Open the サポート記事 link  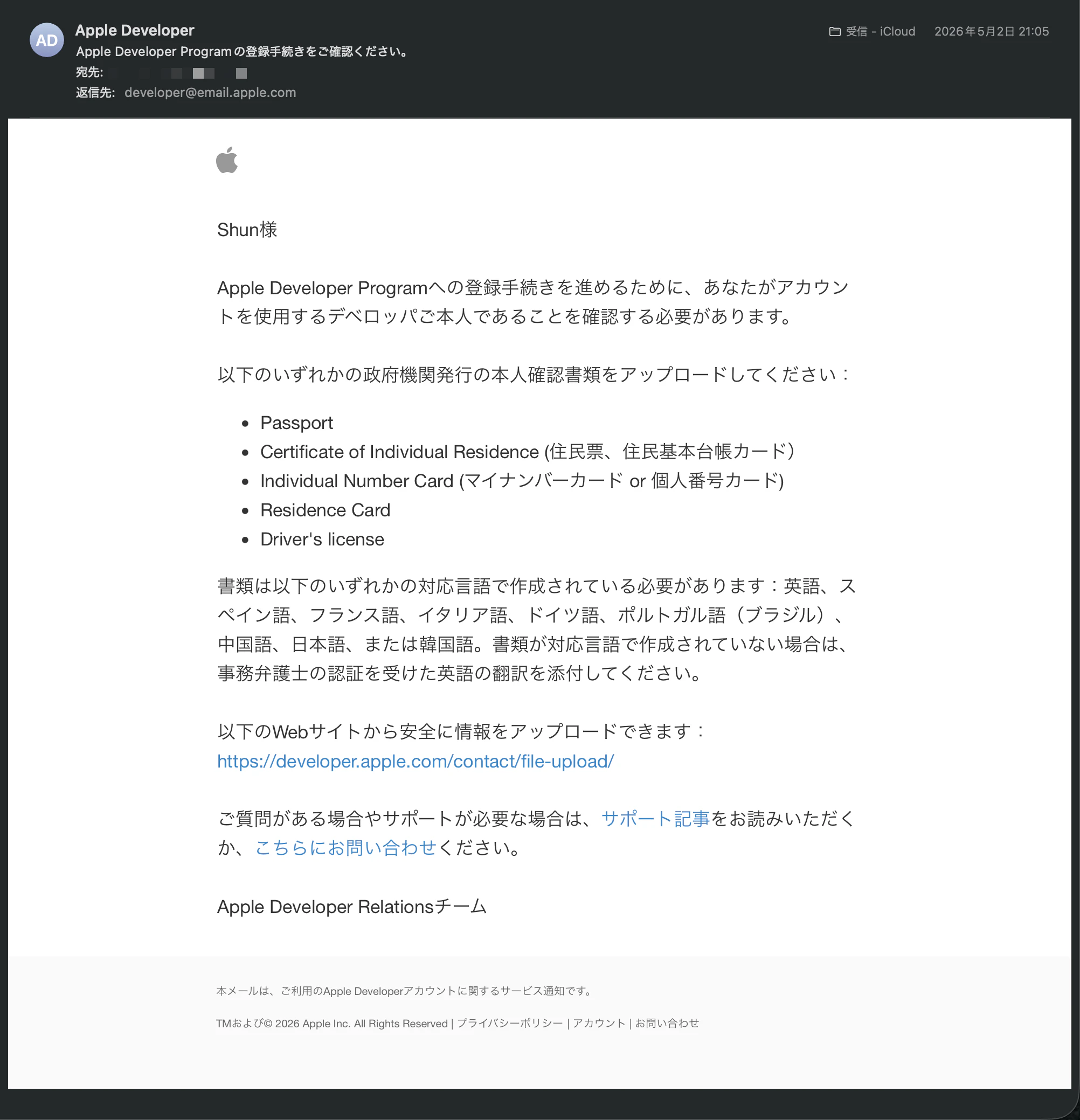coord(655,819)
